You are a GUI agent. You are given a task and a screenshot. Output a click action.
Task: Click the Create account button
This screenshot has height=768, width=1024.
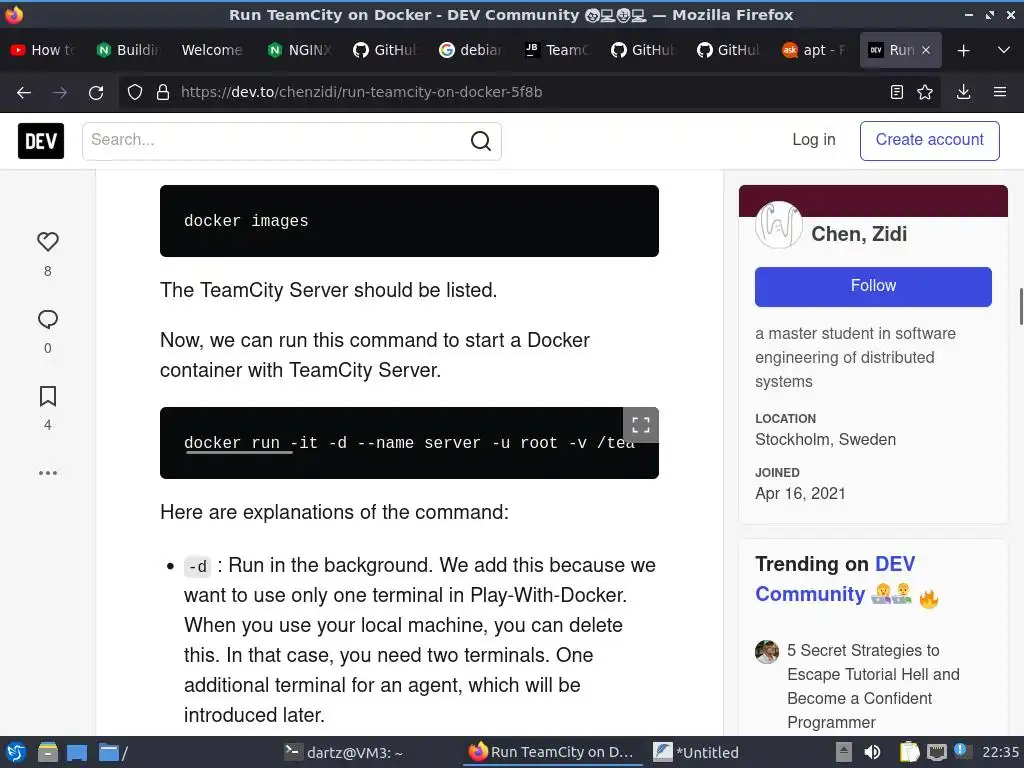click(x=929, y=140)
